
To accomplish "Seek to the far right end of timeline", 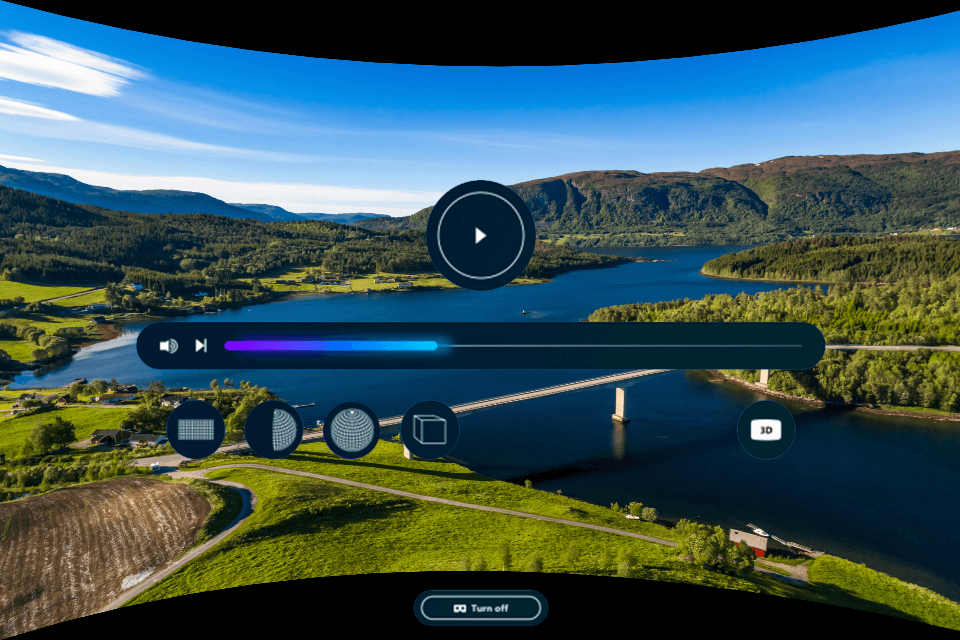I will click(800, 346).
